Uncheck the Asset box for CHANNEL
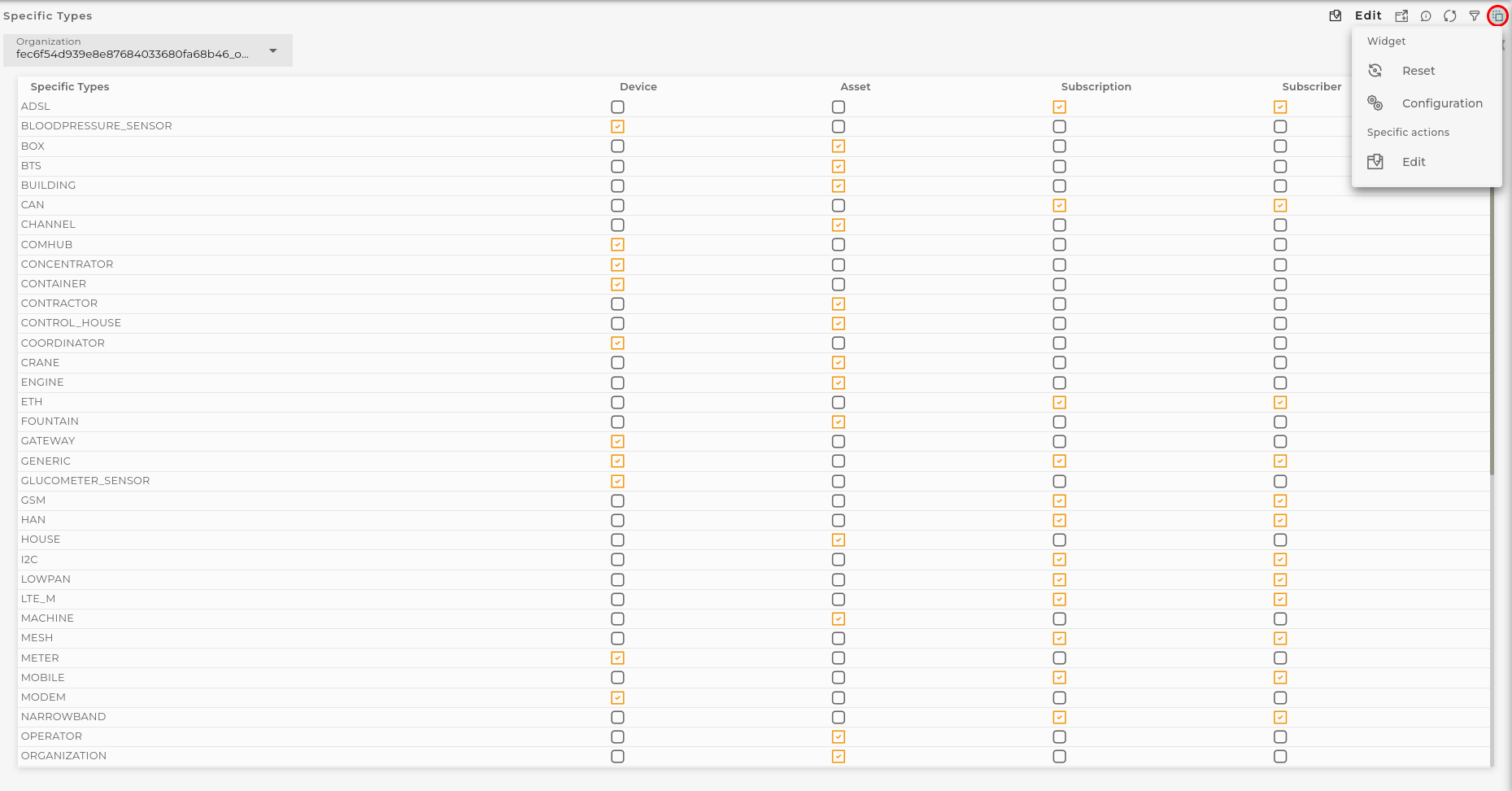Image resolution: width=1512 pixels, height=791 pixels. [839, 225]
